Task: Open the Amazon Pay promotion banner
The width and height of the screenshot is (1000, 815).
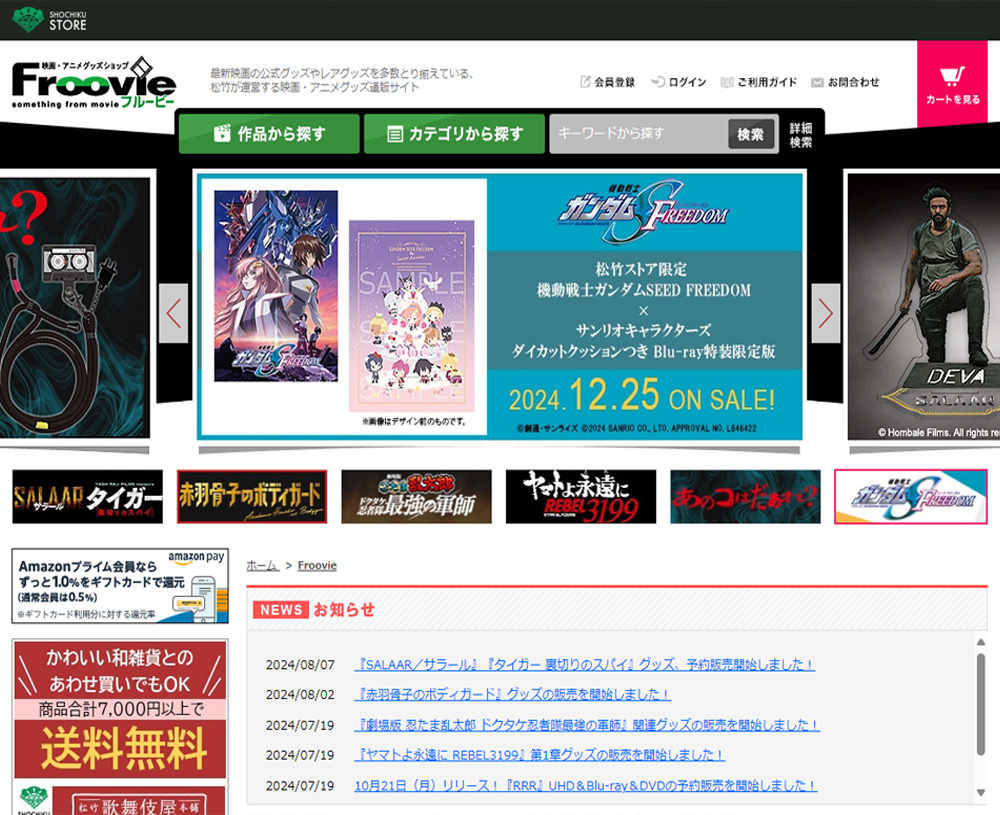Action: click(120, 585)
